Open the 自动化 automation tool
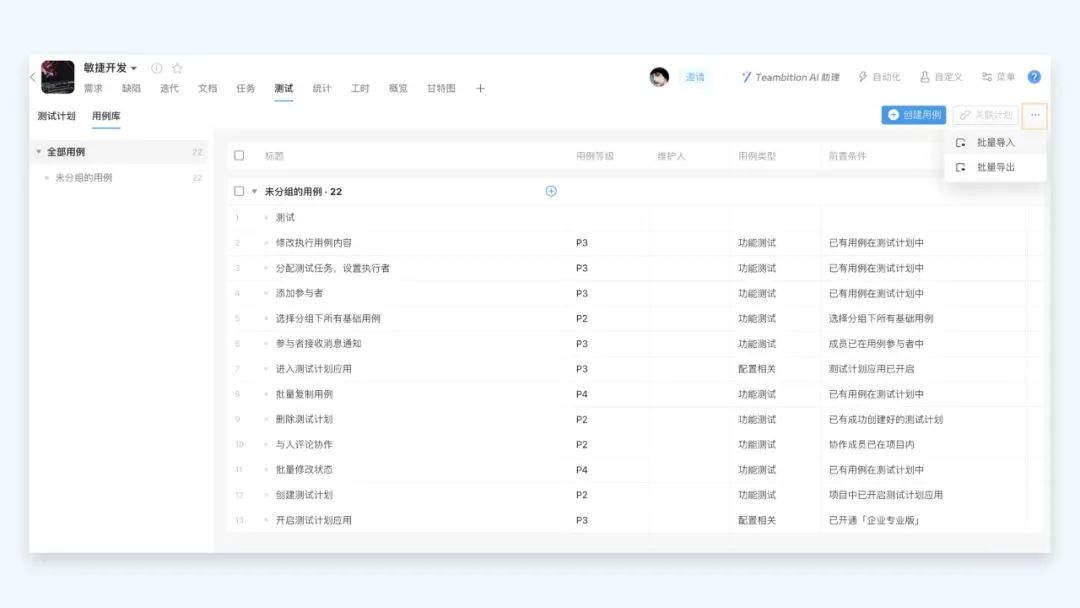Viewport: 1080px width, 608px height. coord(879,77)
